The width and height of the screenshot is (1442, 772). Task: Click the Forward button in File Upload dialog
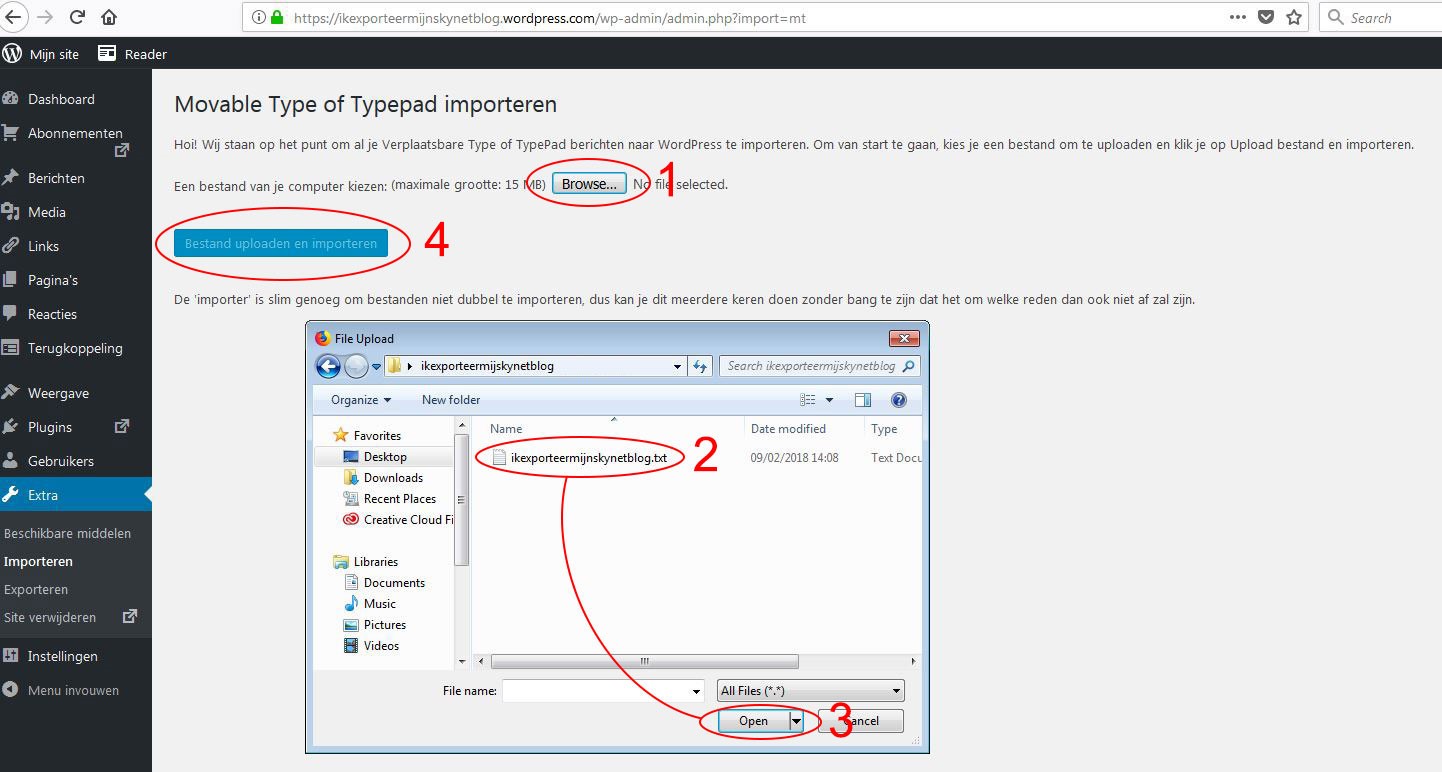coord(356,367)
